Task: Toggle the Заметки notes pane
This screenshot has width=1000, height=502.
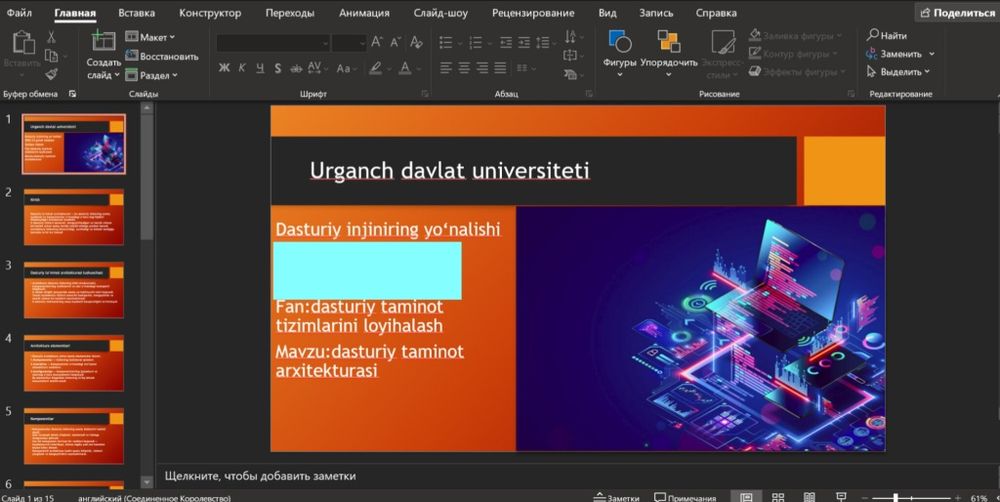Action: (x=616, y=498)
